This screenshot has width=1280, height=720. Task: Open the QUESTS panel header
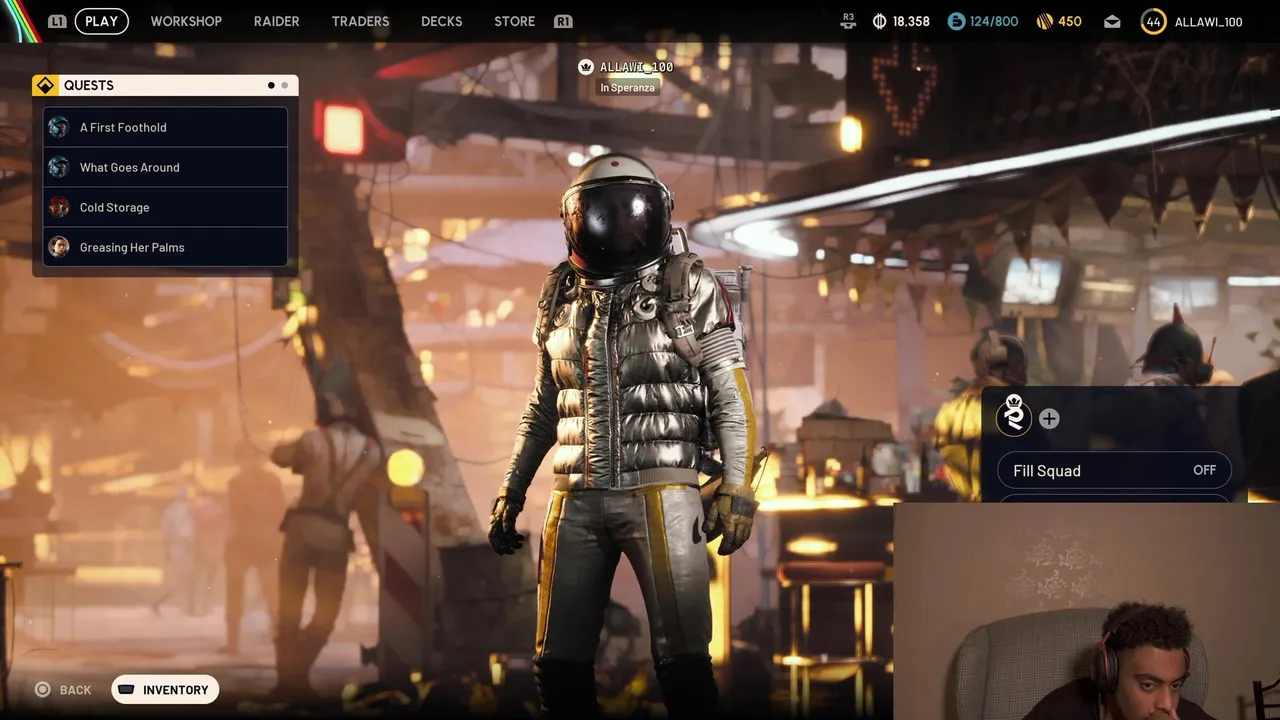[x=165, y=85]
